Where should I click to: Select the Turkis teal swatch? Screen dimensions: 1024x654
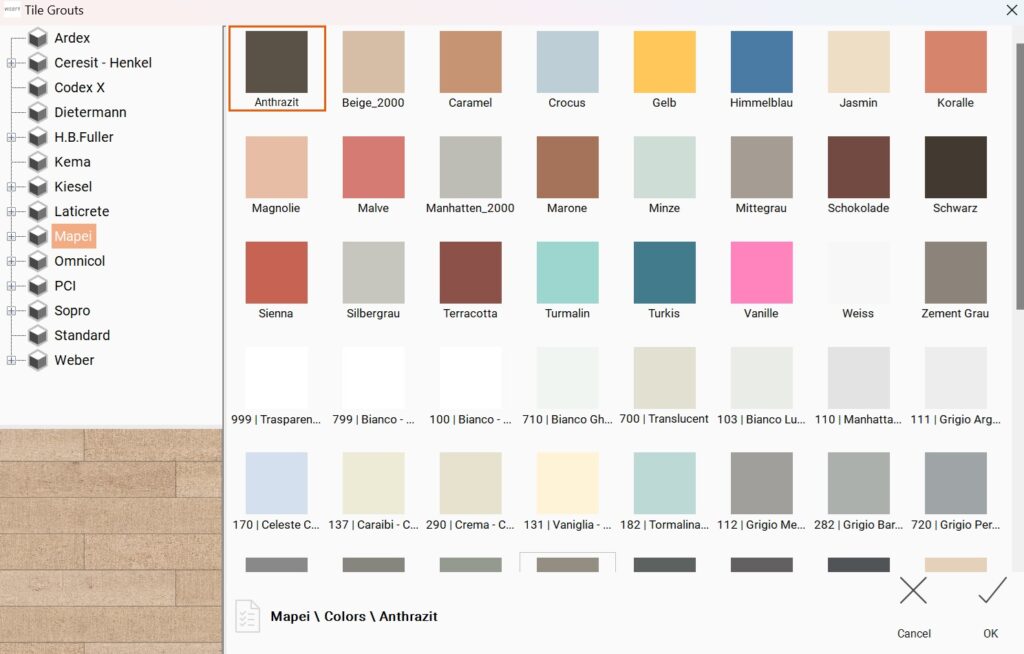pos(664,272)
